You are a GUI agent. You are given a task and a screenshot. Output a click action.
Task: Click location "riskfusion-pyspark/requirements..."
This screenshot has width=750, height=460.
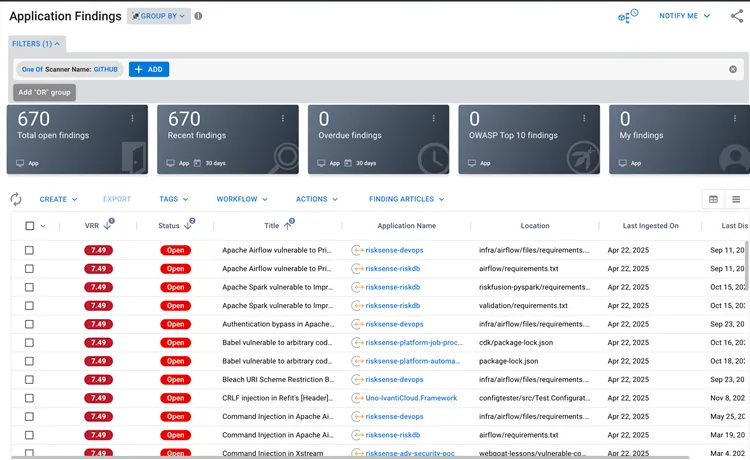click(534, 287)
